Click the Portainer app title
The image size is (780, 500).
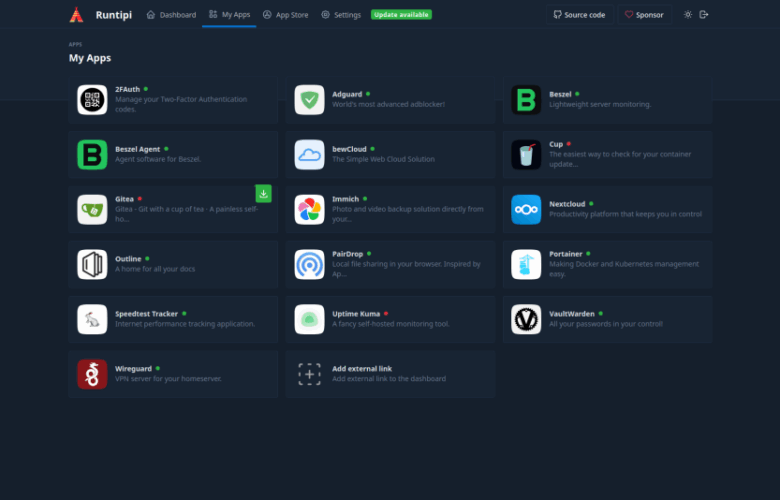[566, 254]
